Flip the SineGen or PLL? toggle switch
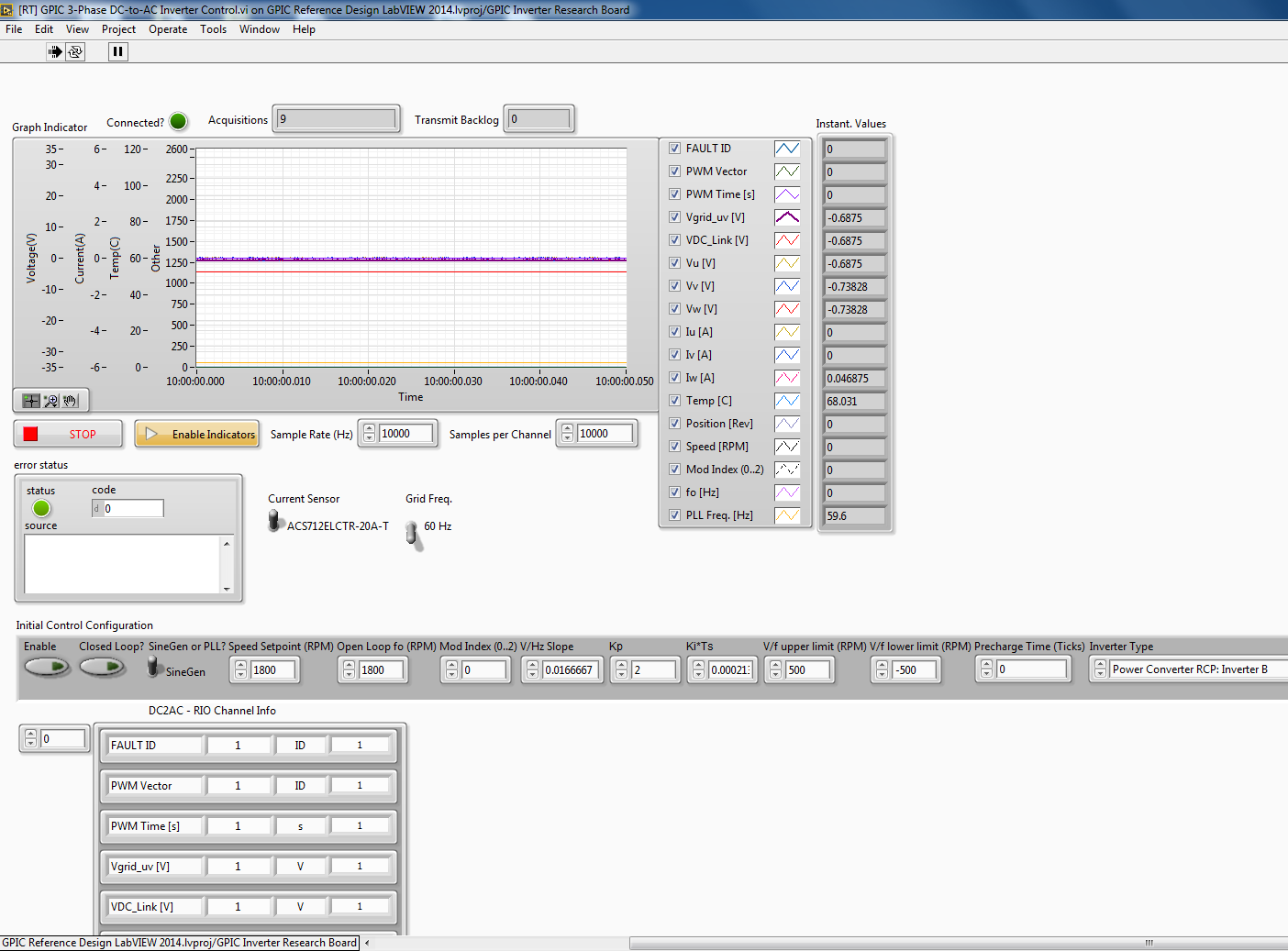This screenshot has width=1288, height=951. pos(154,667)
